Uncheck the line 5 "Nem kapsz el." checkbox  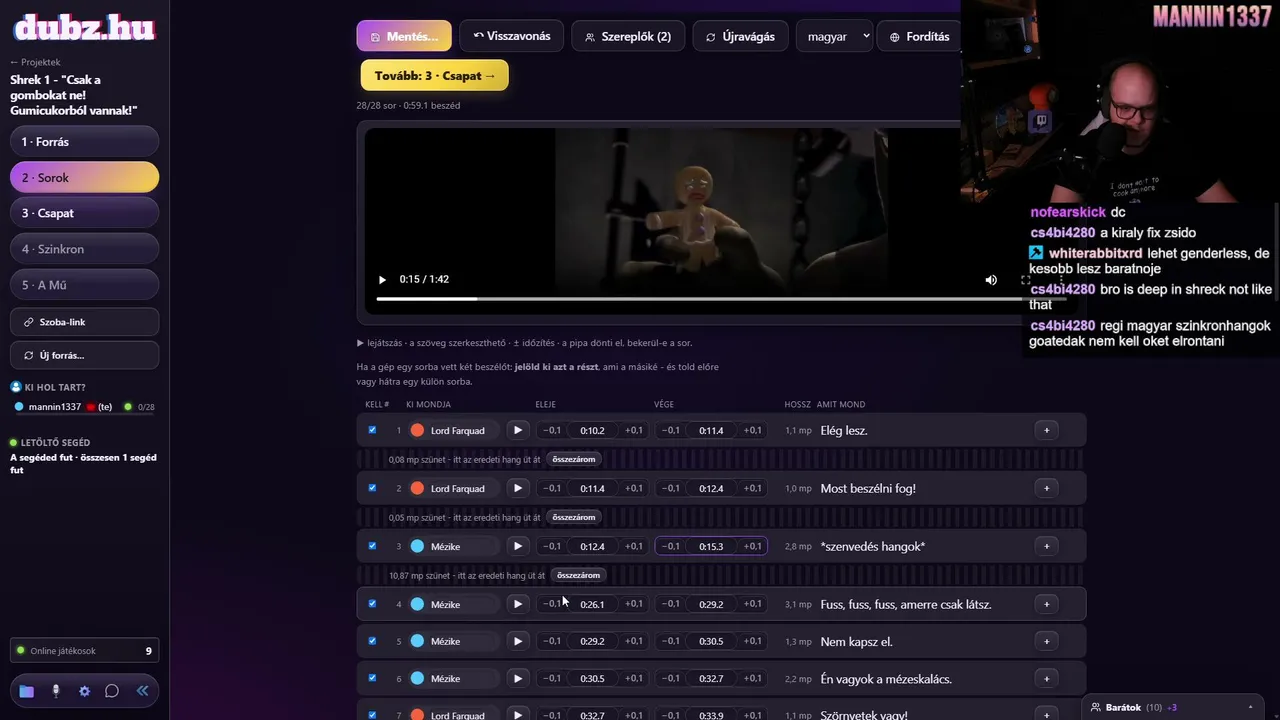click(x=372, y=641)
